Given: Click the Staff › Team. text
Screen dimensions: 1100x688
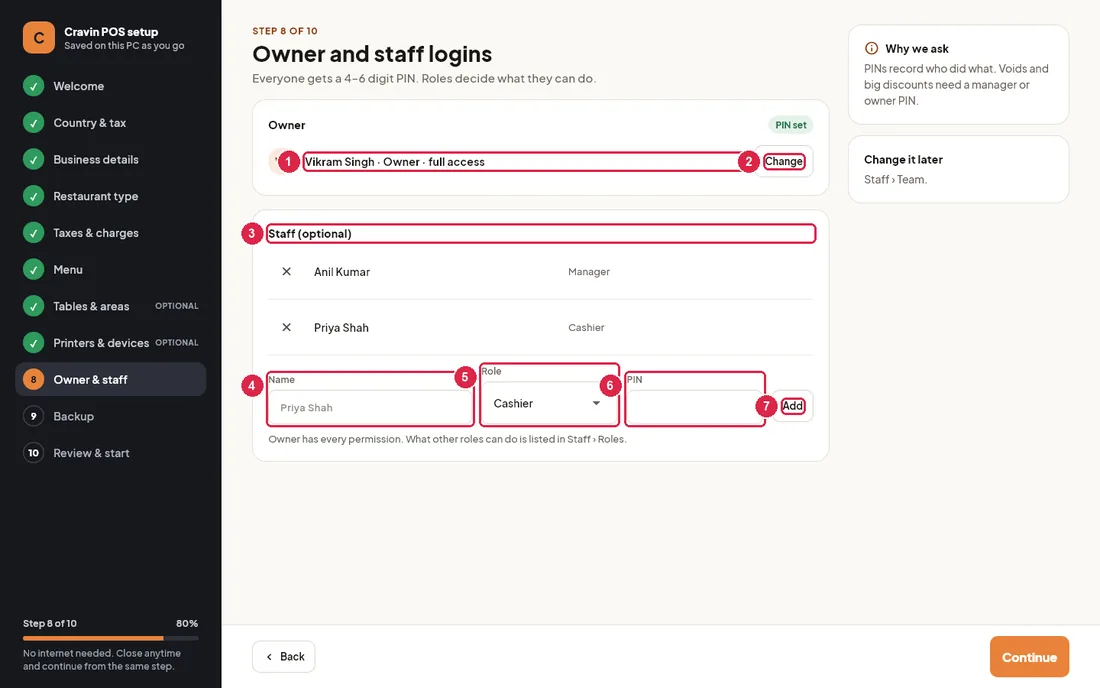Looking at the screenshot, I should click(895, 180).
